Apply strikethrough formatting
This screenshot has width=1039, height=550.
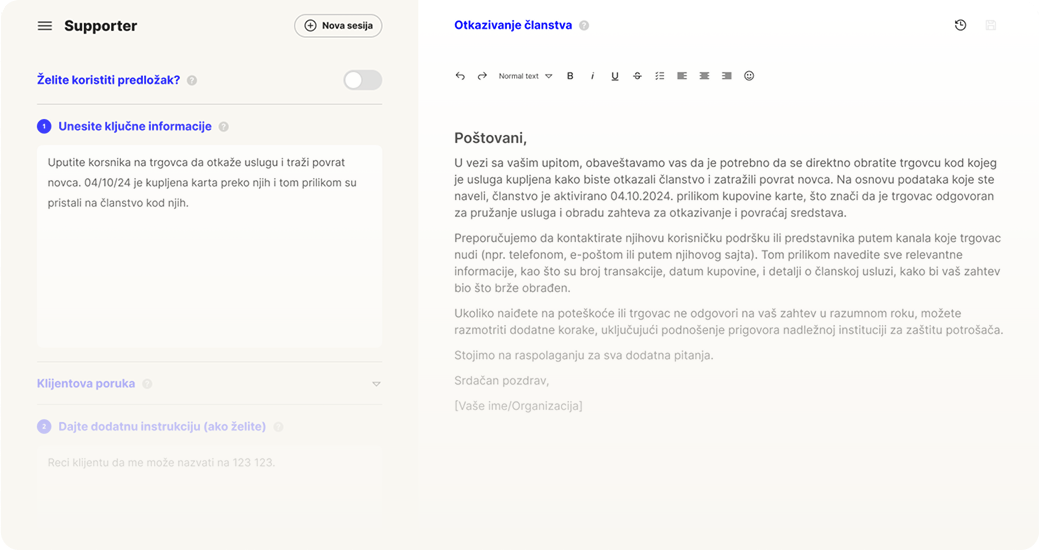coord(637,76)
